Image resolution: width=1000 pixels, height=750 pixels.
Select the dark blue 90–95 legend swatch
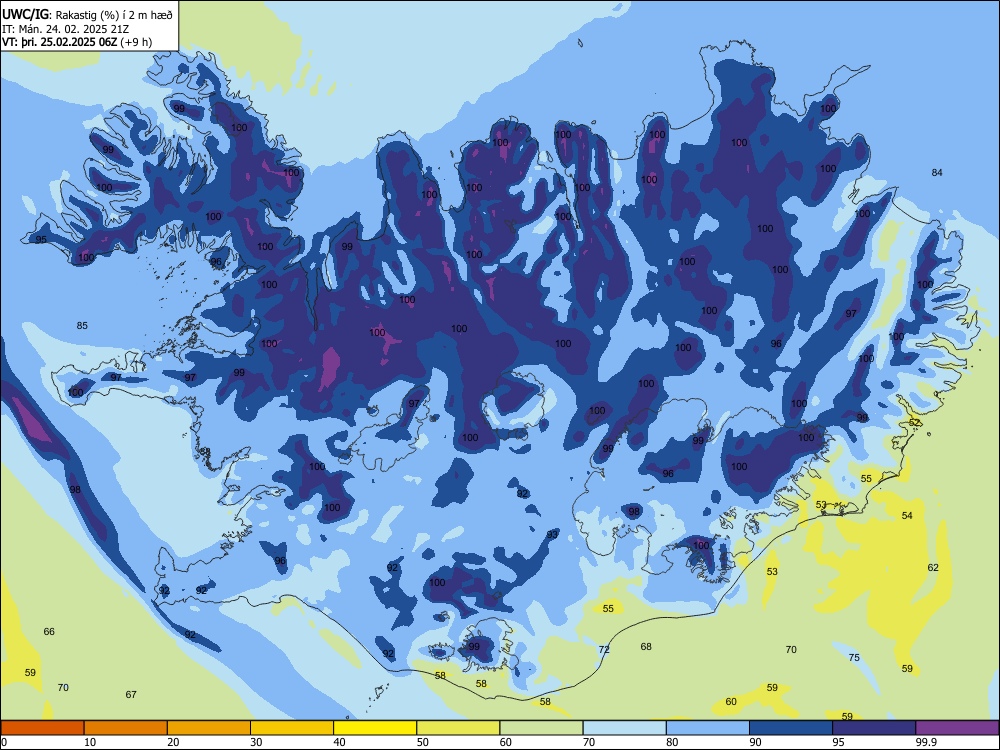pyautogui.click(x=791, y=728)
